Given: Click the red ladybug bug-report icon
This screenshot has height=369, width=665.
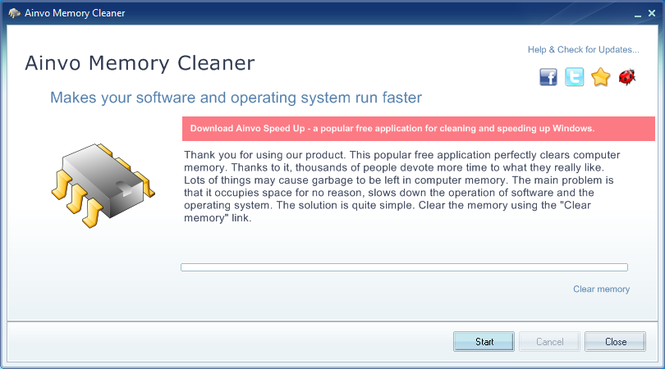Looking at the screenshot, I should coord(627,77).
